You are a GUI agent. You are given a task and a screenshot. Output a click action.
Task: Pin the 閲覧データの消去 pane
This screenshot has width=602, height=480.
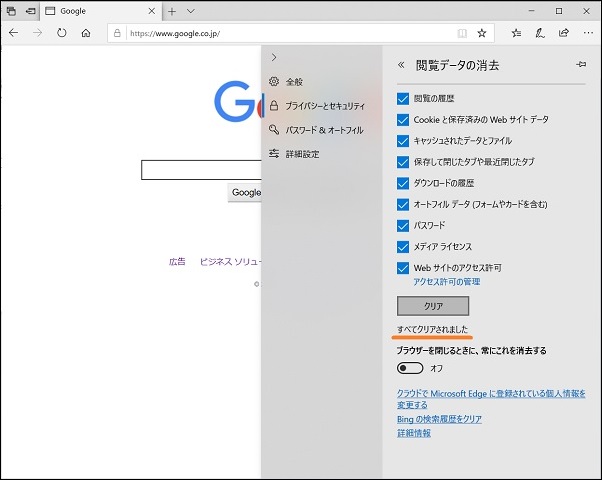click(581, 64)
